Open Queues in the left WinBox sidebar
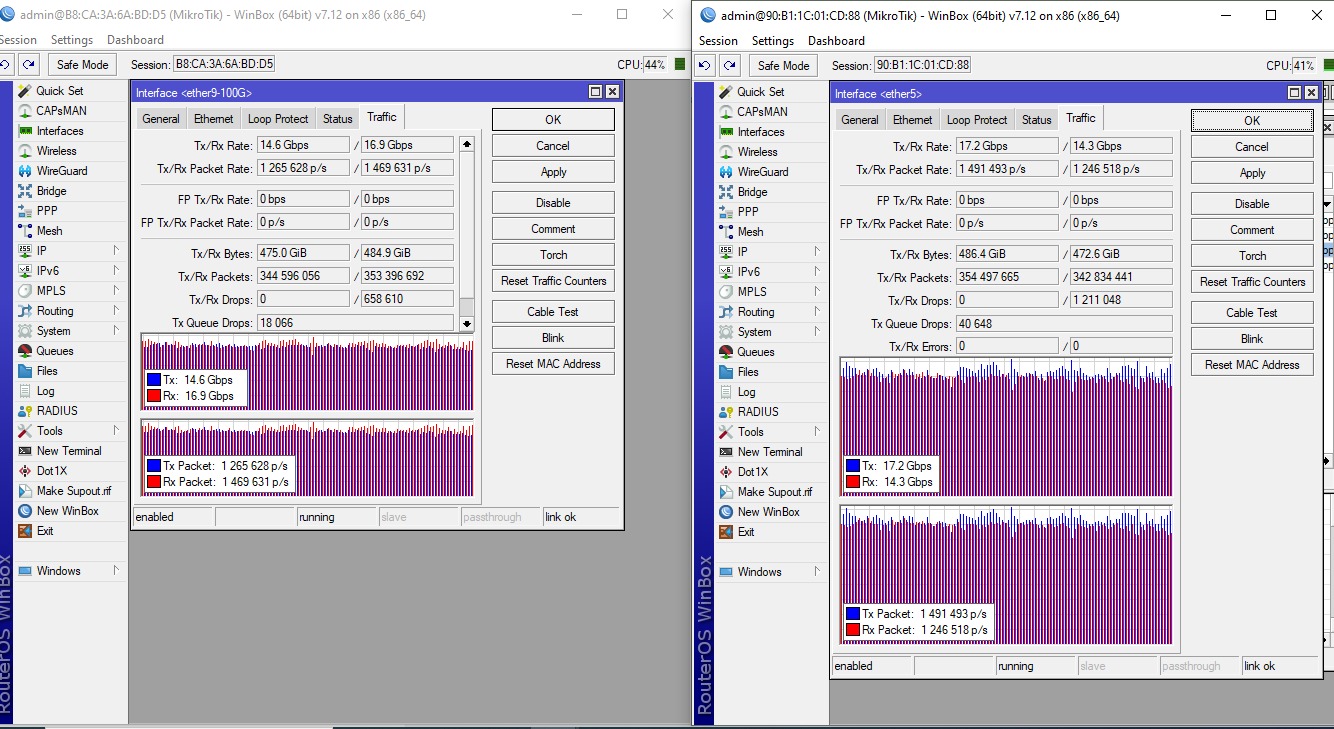 [x=55, y=351]
